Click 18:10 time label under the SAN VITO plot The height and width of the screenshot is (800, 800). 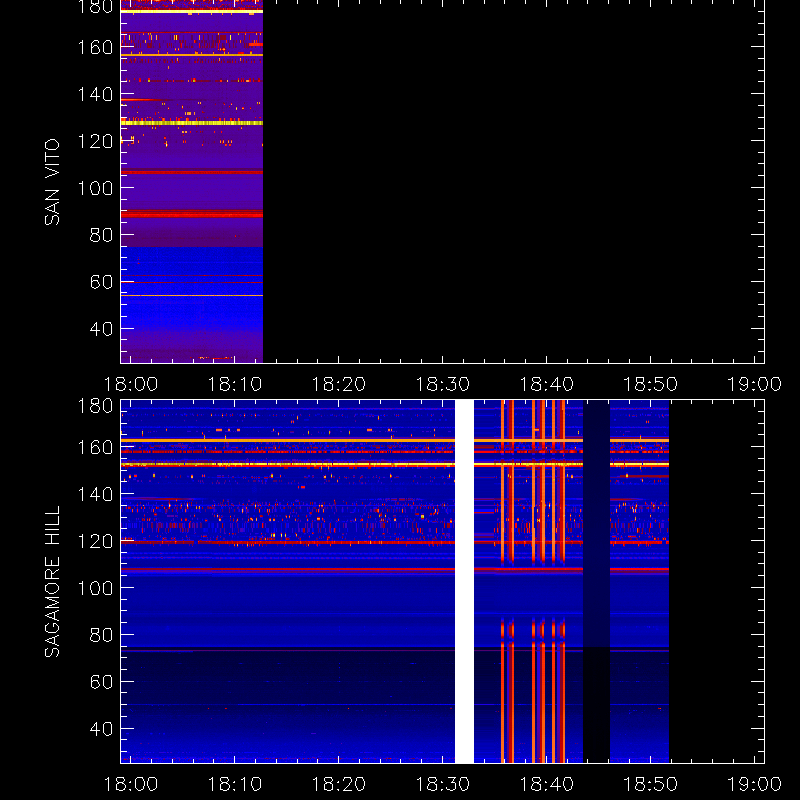coord(235,384)
